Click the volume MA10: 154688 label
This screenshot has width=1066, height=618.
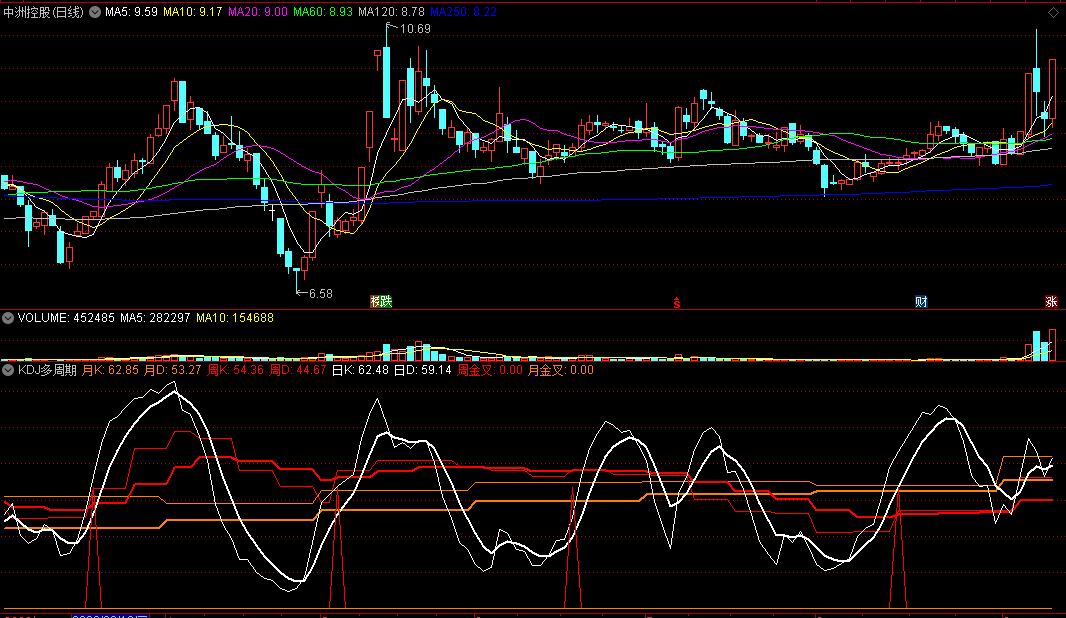pyautogui.click(x=235, y=317)
